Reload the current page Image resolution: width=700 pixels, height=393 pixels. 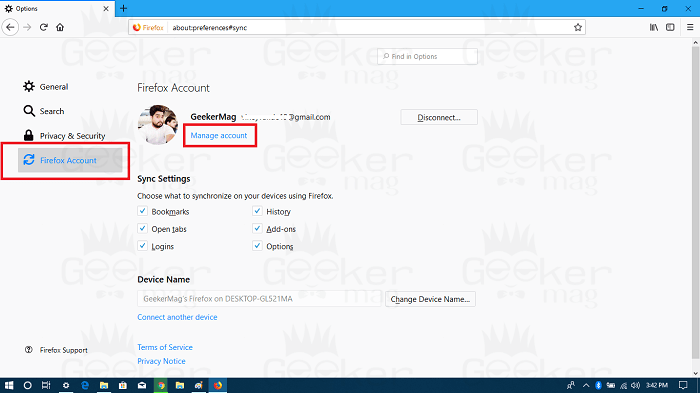click(x=44, y=27)
